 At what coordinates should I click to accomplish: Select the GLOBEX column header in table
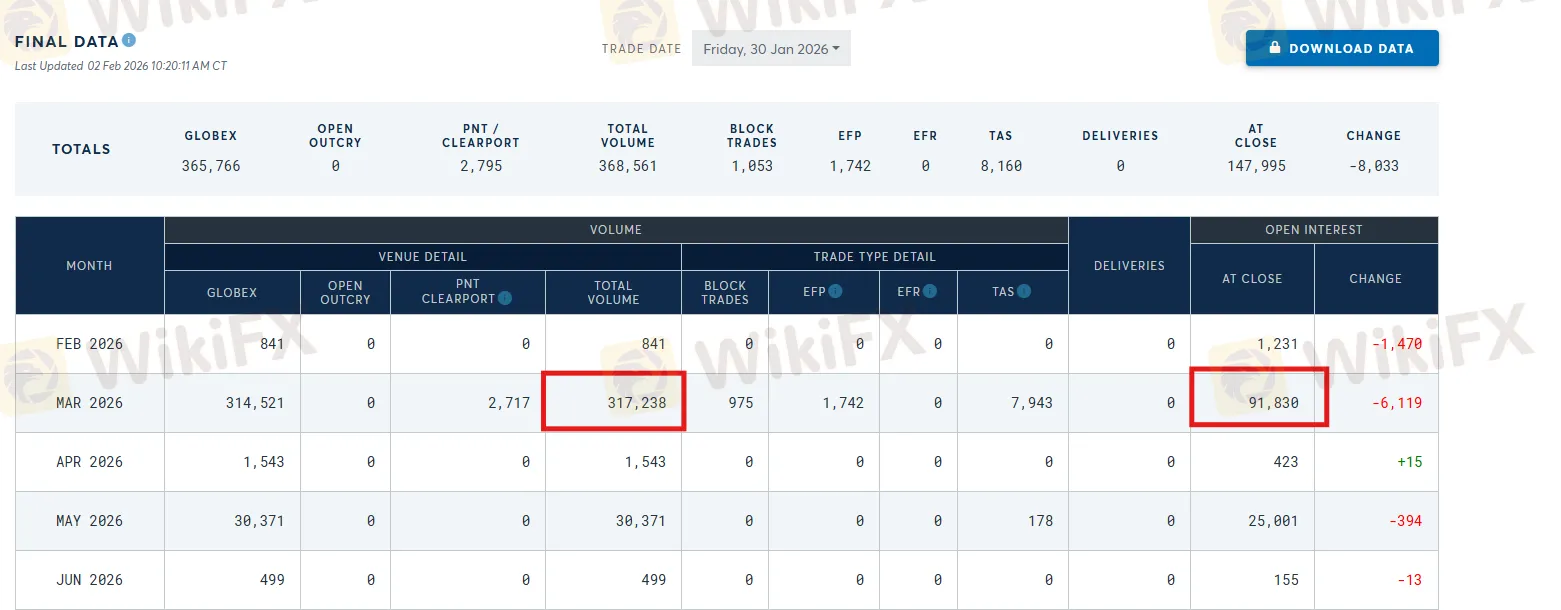(x=232, y=293)
